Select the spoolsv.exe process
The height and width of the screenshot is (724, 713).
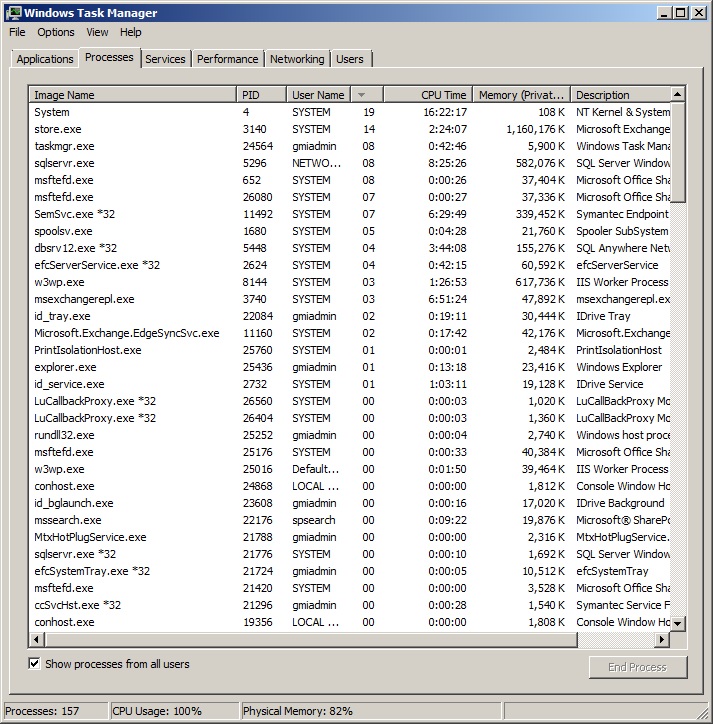(x=350, y=231)
